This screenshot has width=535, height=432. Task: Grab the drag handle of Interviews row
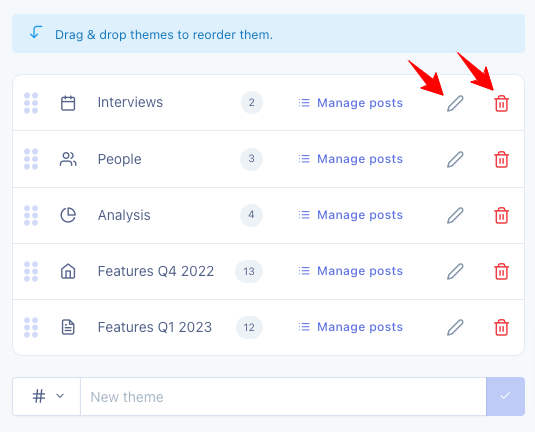pyautogui.click(x=31, y=103)
